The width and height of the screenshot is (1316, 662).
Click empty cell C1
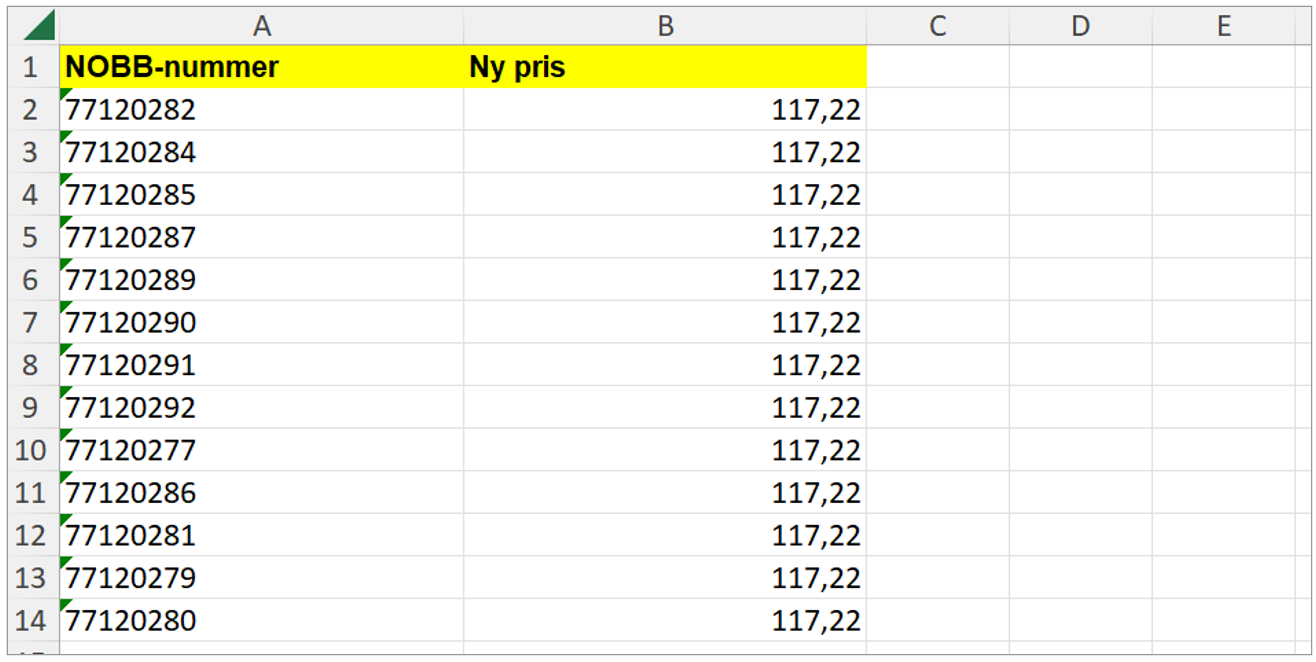tap(937, 67)
